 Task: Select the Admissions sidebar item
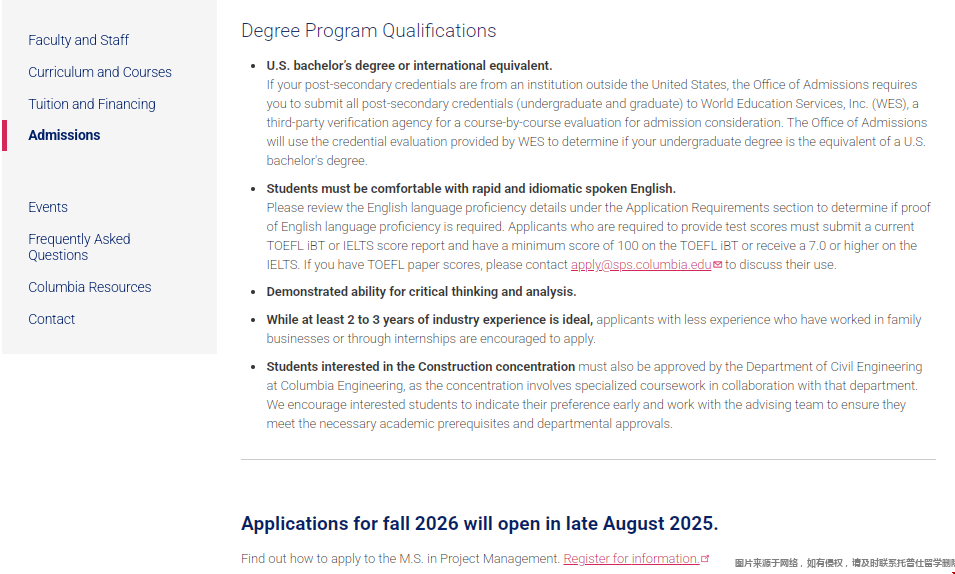(64, 135)
